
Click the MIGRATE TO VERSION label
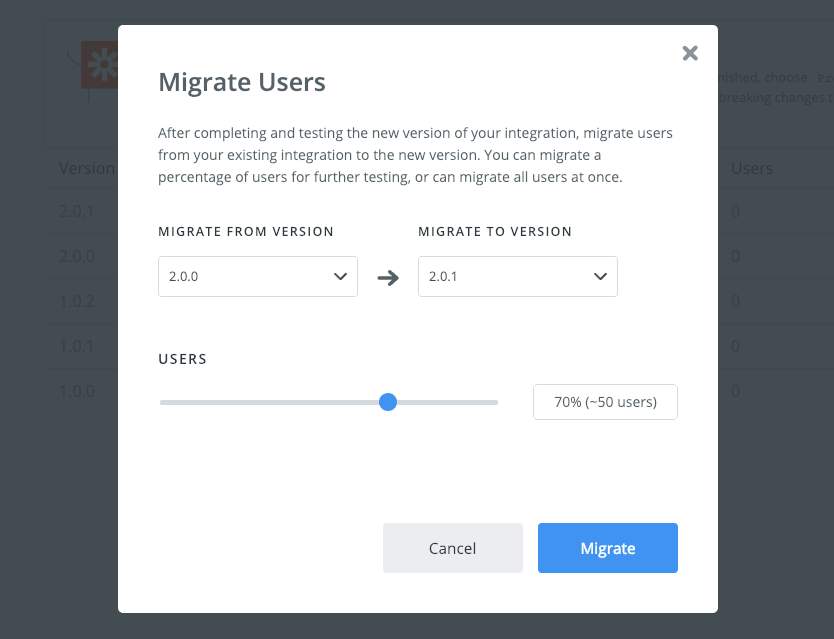pos(495,231)
